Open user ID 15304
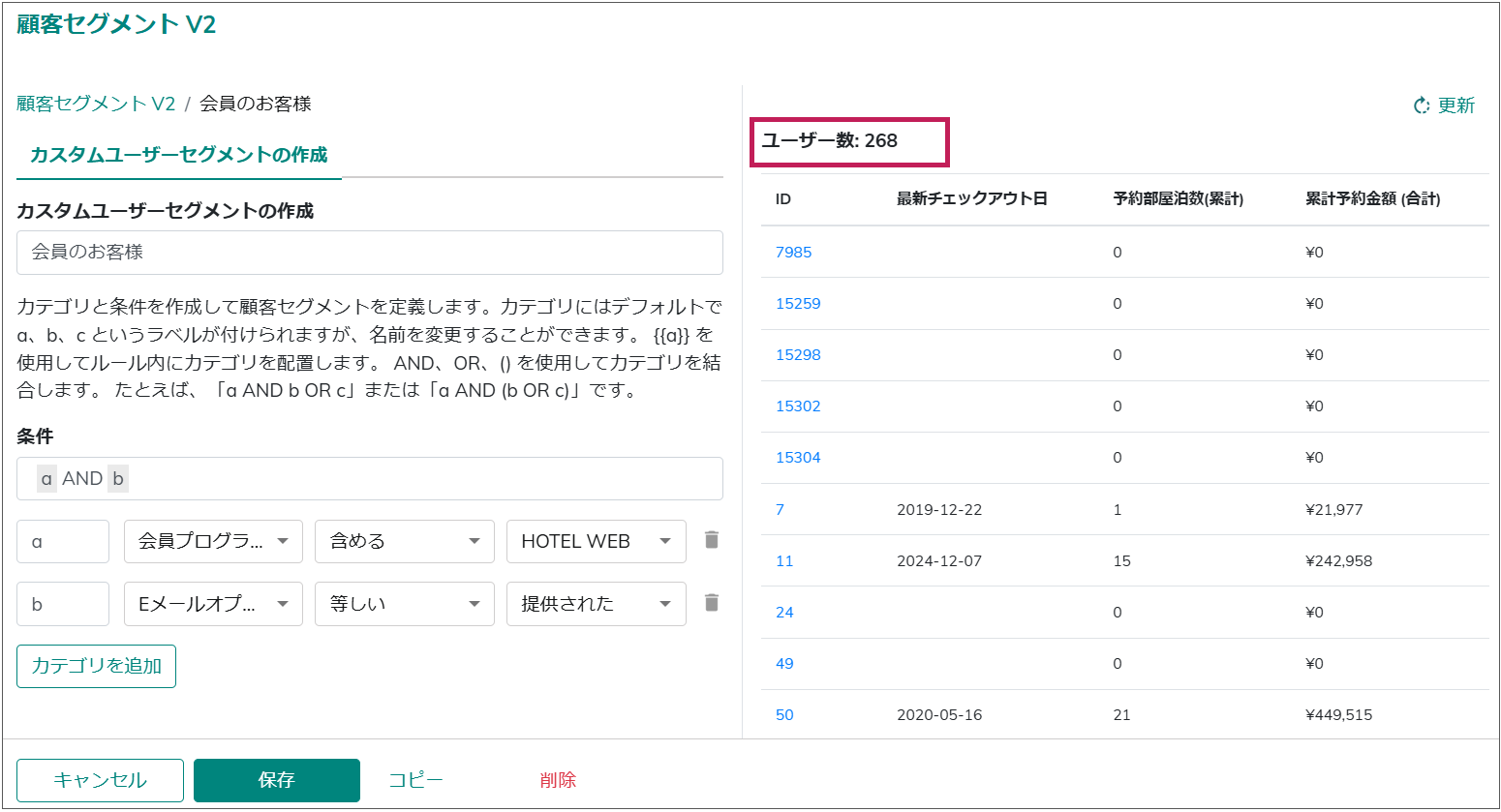This screenshot has width=1501, height=812. pos(798,457)
